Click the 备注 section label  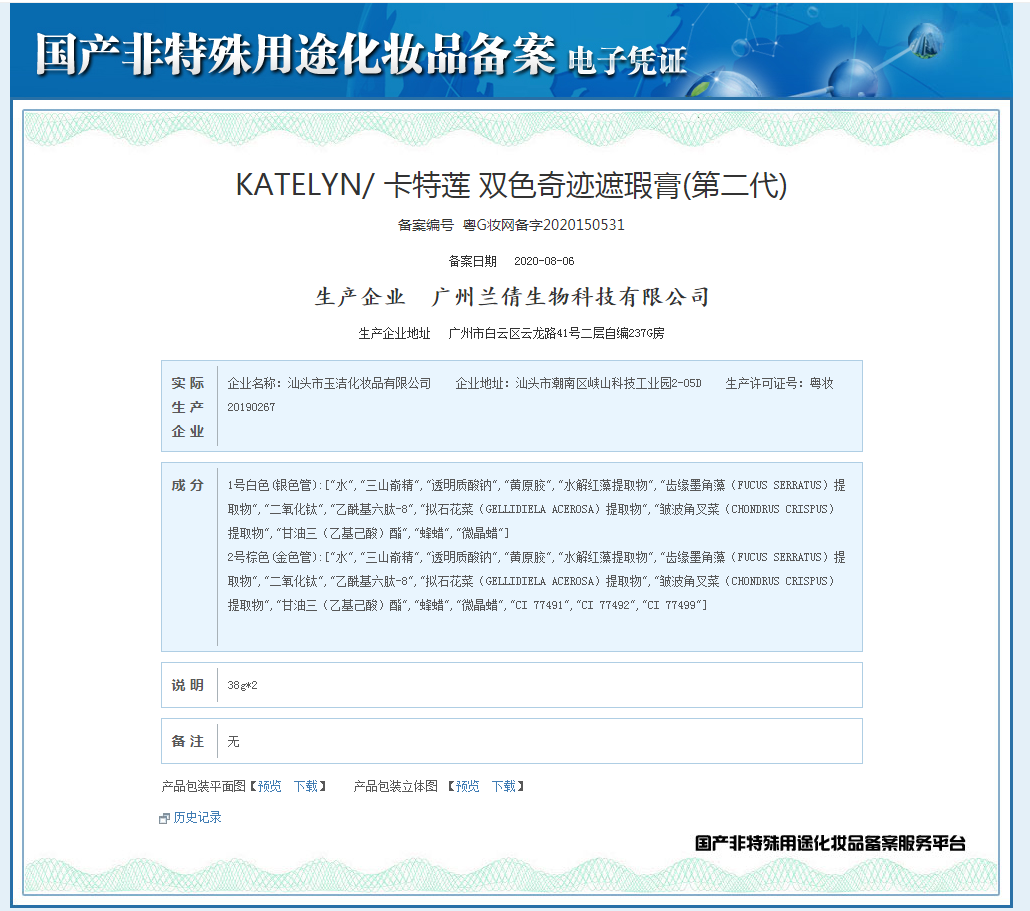188,742
